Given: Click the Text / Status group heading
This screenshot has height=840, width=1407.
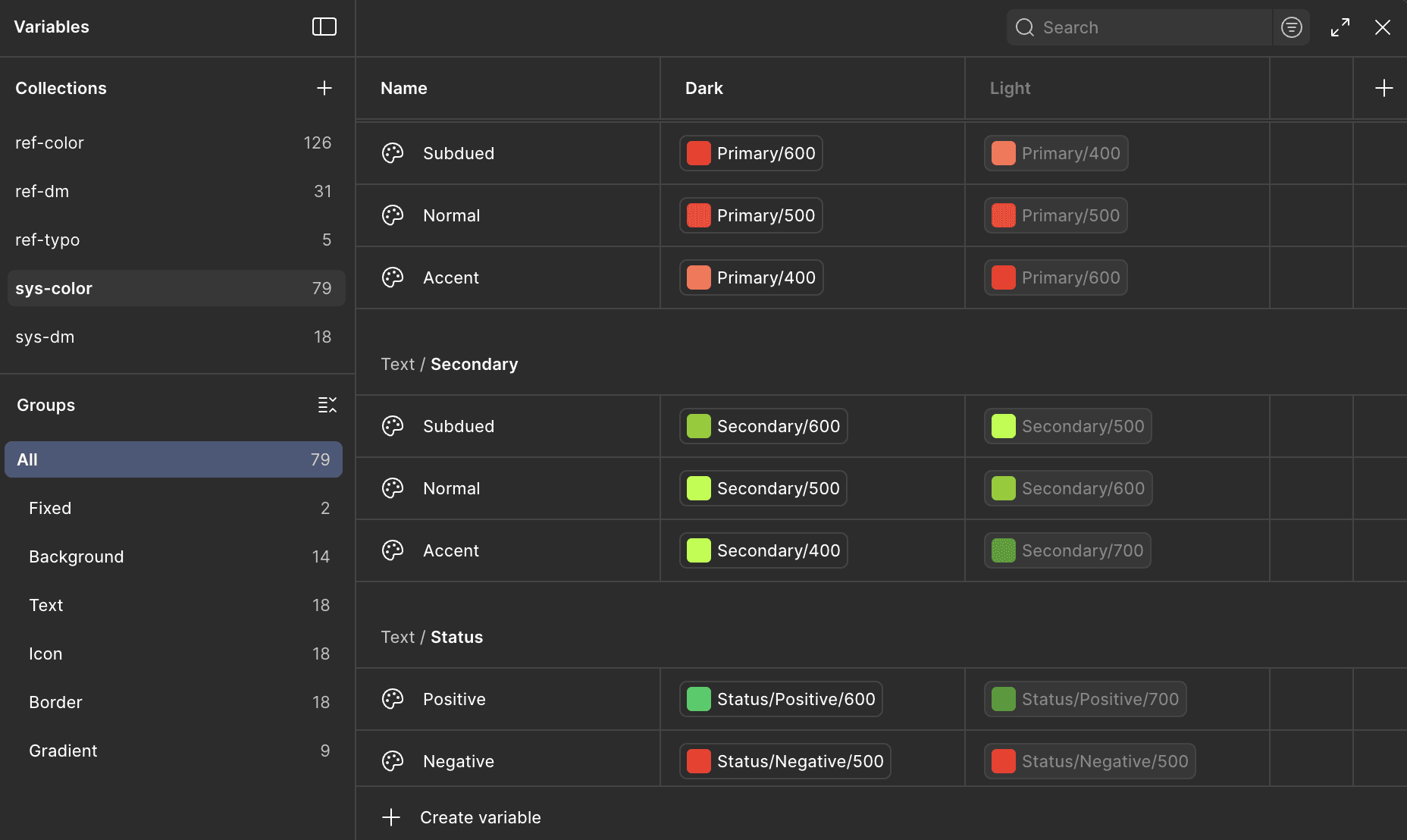Looking at the screenshot, I should [x=432, y=637].
